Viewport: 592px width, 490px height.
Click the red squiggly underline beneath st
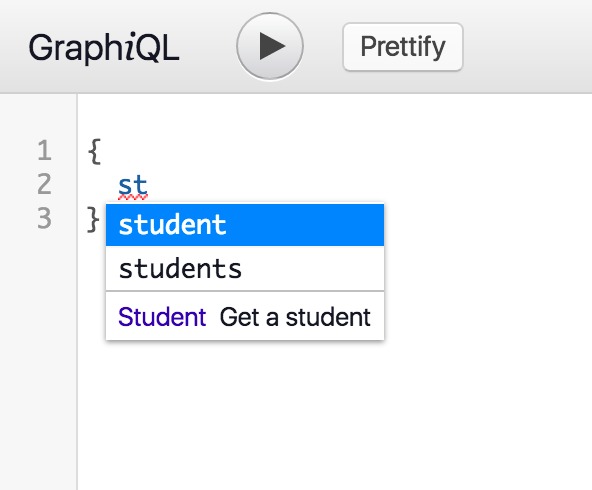(x=133, y=197)
